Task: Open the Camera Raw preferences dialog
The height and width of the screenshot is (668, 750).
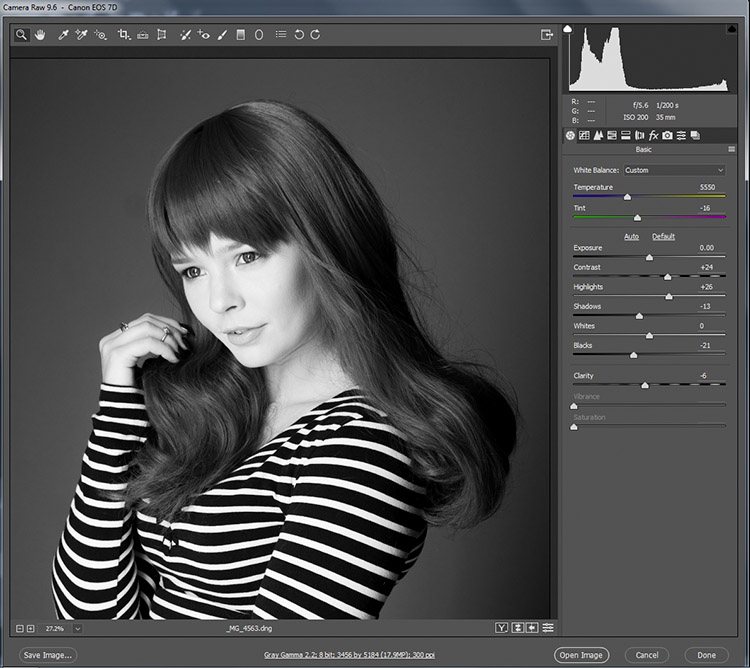Action: pyautogui.click(x=281, y=34)
